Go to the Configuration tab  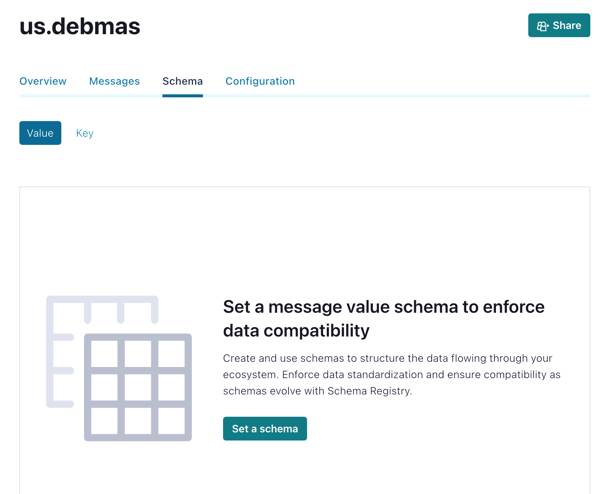pos(260,81)
